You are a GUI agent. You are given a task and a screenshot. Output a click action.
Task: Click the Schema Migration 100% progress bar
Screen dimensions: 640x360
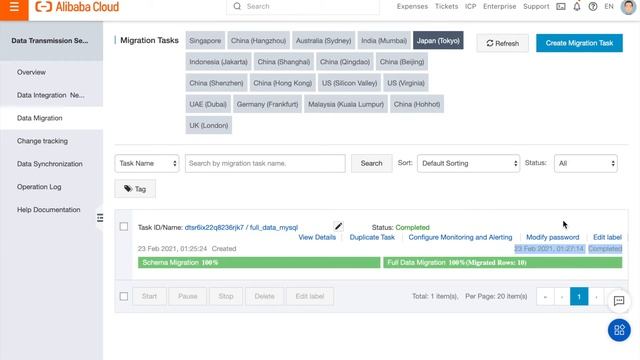(259, 262)
